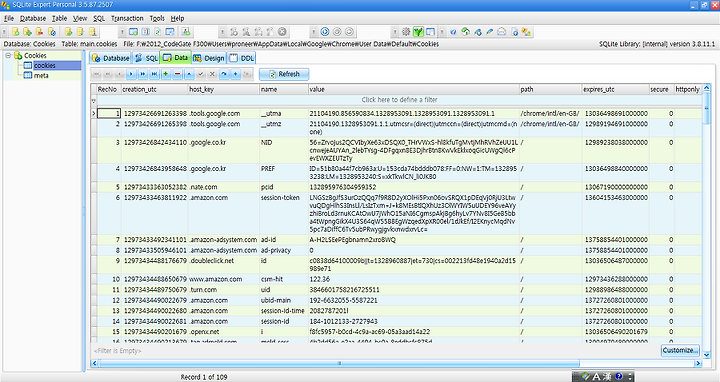The width and height of the screenshot is (720, 382).
Task: Open the Help menu
Action: tap(177, 18)
